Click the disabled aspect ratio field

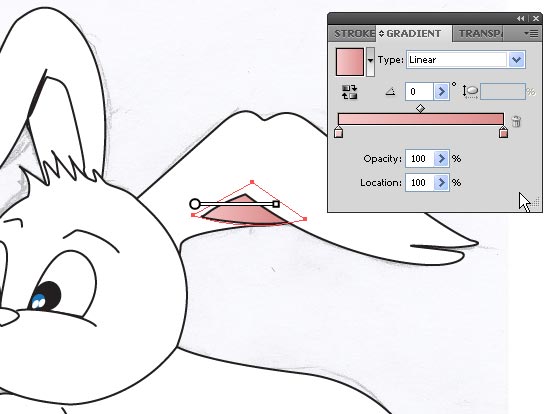coord(503,92)
